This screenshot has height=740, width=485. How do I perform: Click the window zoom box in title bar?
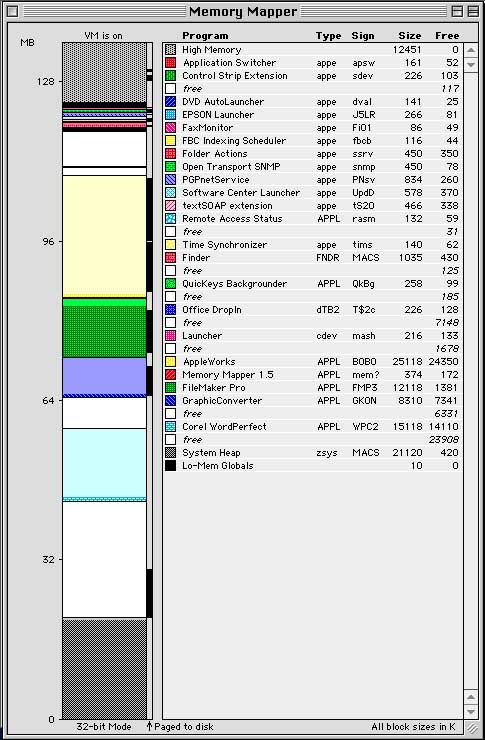pos(457,11)
